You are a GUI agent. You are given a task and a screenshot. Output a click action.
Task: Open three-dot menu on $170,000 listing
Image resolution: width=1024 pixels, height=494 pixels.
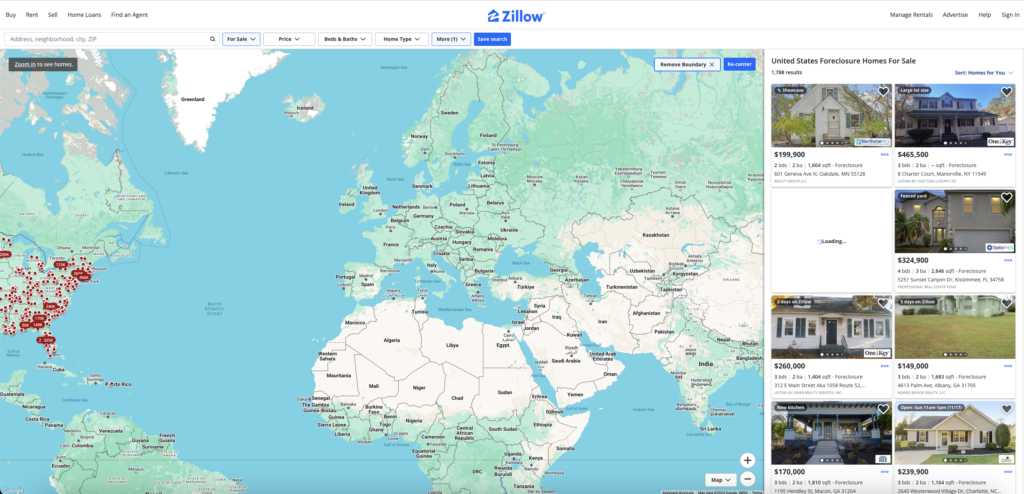(884, 472)
